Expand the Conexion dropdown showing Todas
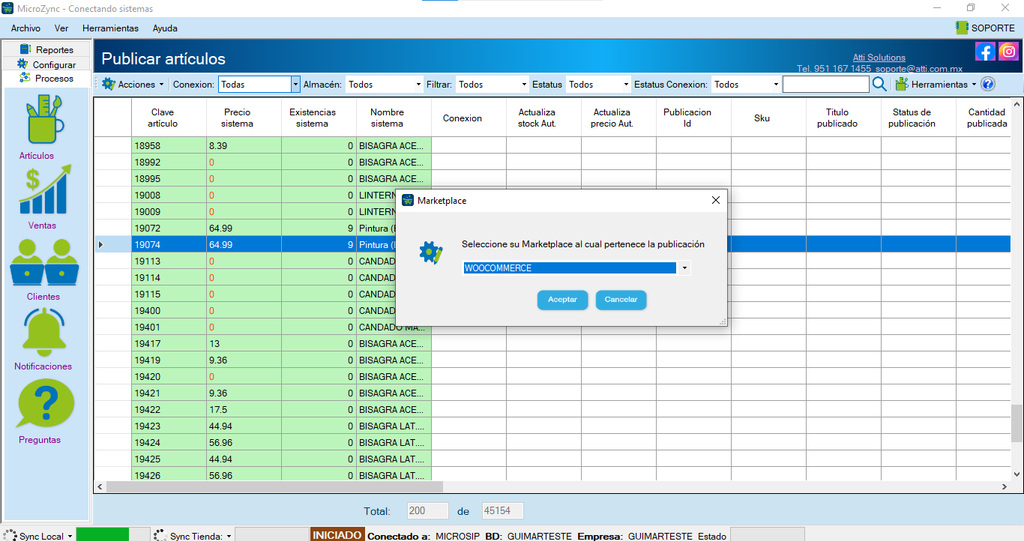 coord(295,84)
